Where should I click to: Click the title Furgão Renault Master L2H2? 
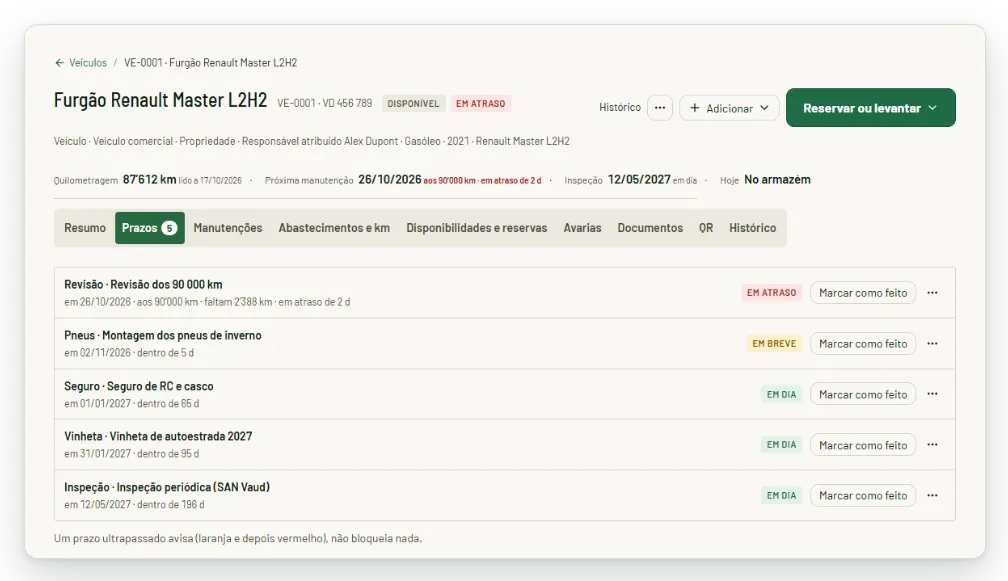(x=160, y=100)
